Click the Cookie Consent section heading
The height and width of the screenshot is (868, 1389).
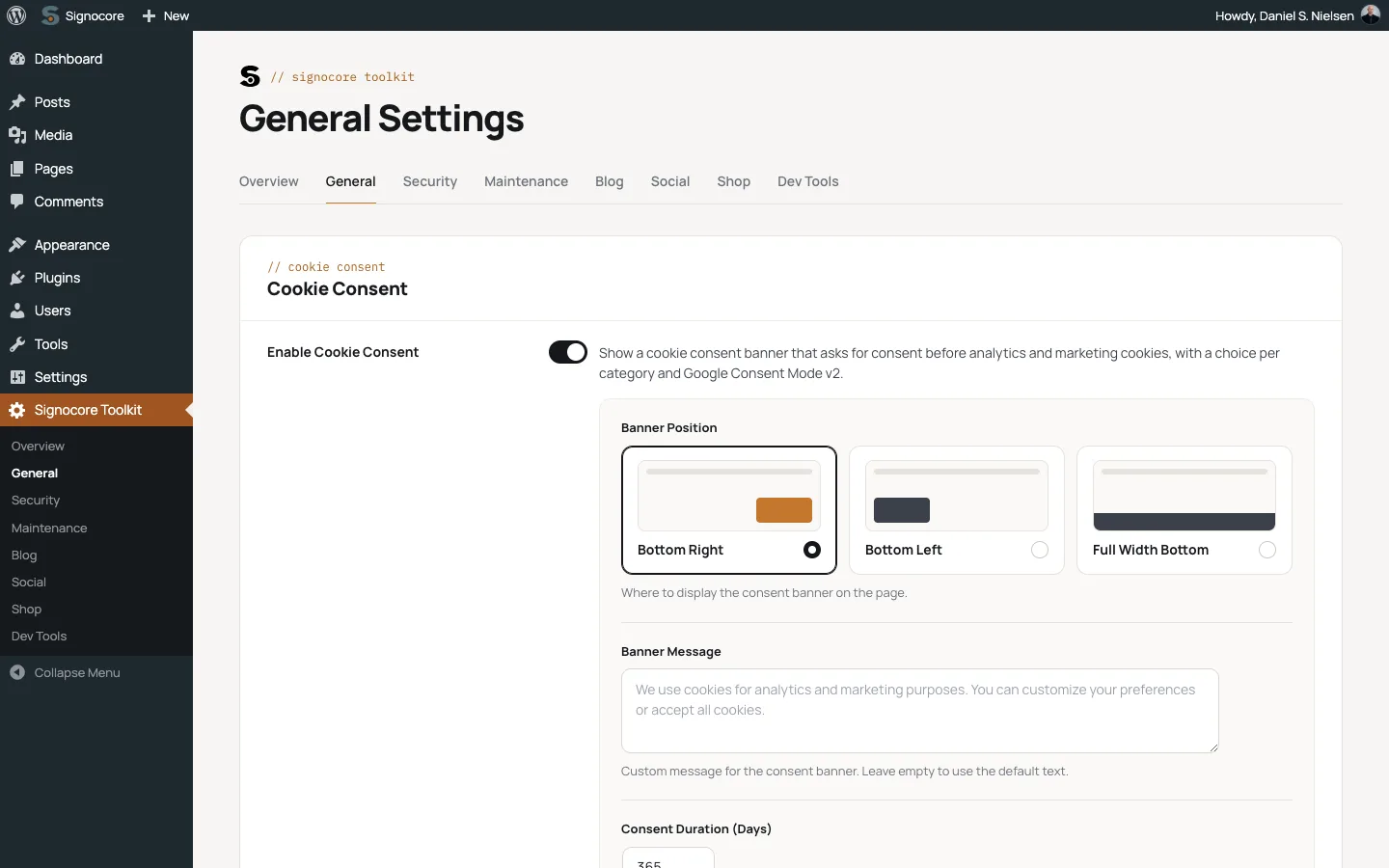pyautogui.click(x=338, y=289)
